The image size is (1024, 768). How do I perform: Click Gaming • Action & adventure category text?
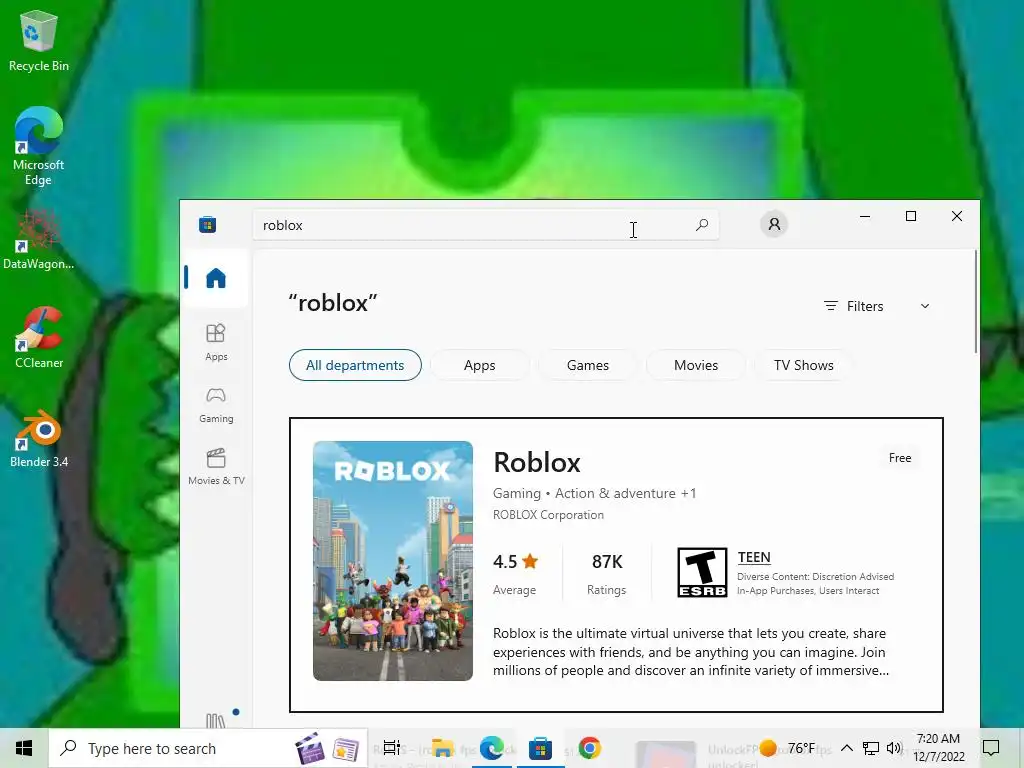coord(594,493)
